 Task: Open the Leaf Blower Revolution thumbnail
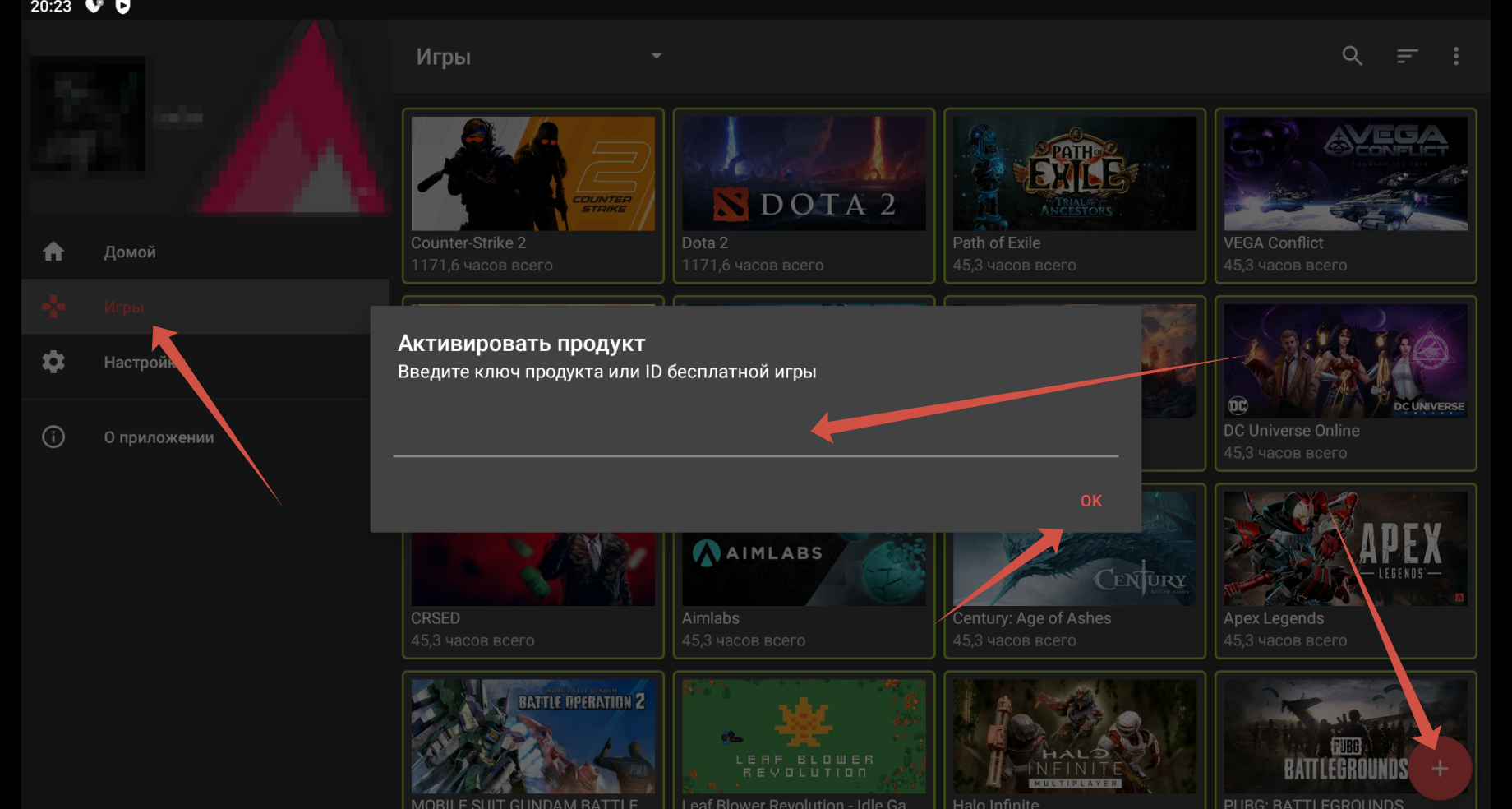pos(804,736)
